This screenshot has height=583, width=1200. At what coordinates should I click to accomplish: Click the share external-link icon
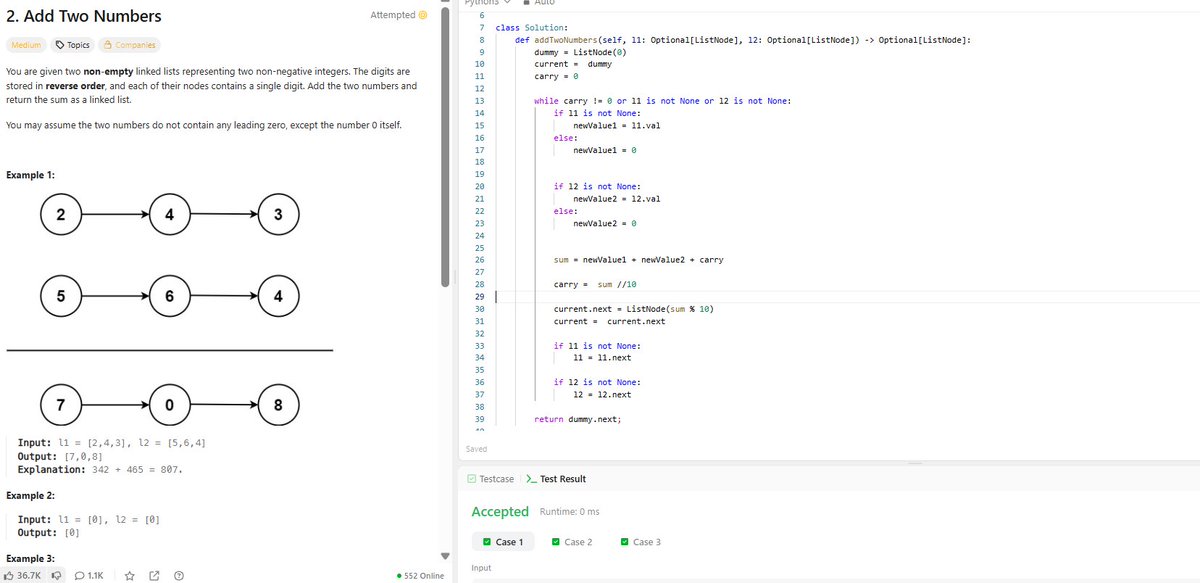point(154,576)
